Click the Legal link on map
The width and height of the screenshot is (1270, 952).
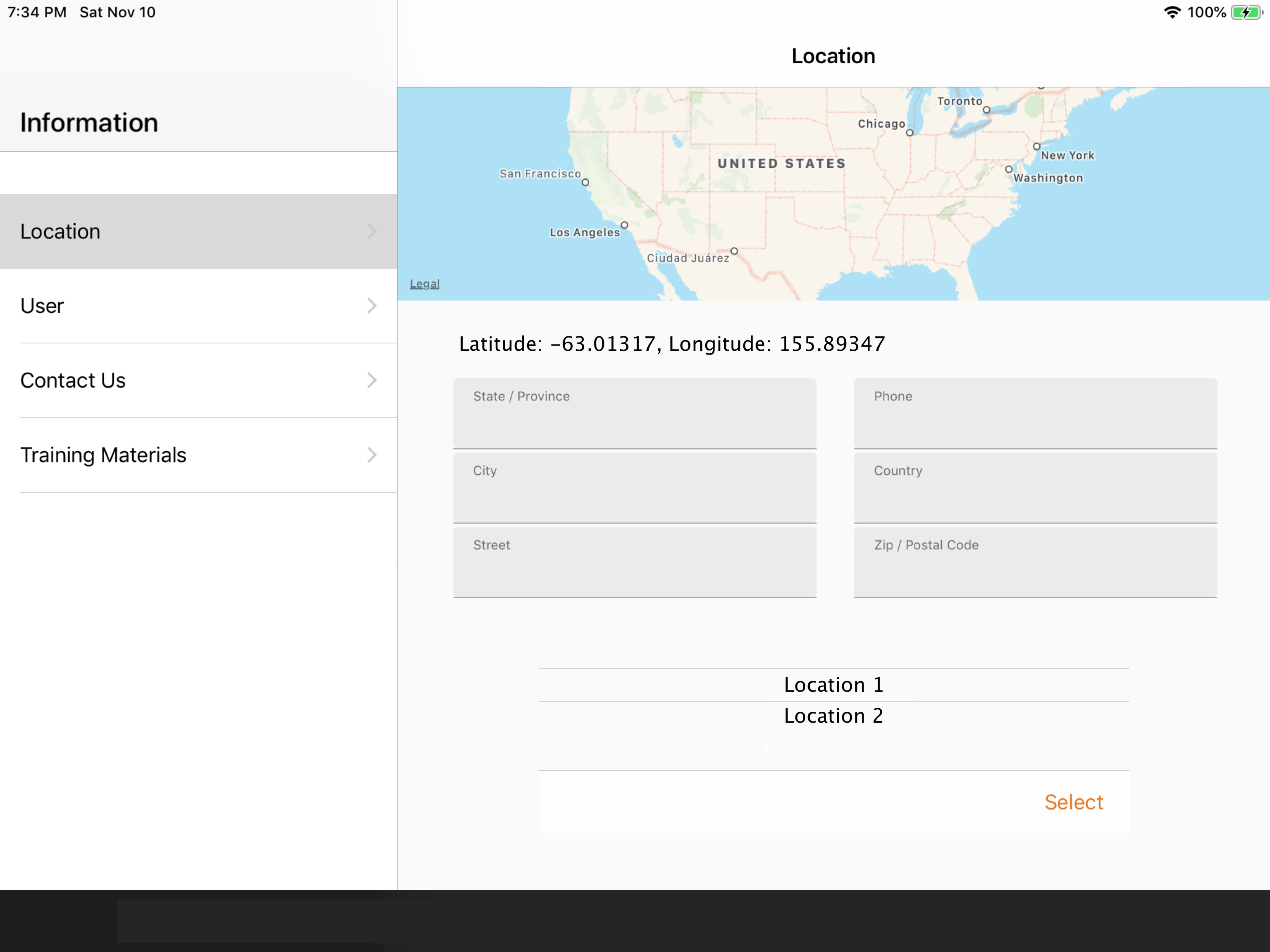(425, 284)
